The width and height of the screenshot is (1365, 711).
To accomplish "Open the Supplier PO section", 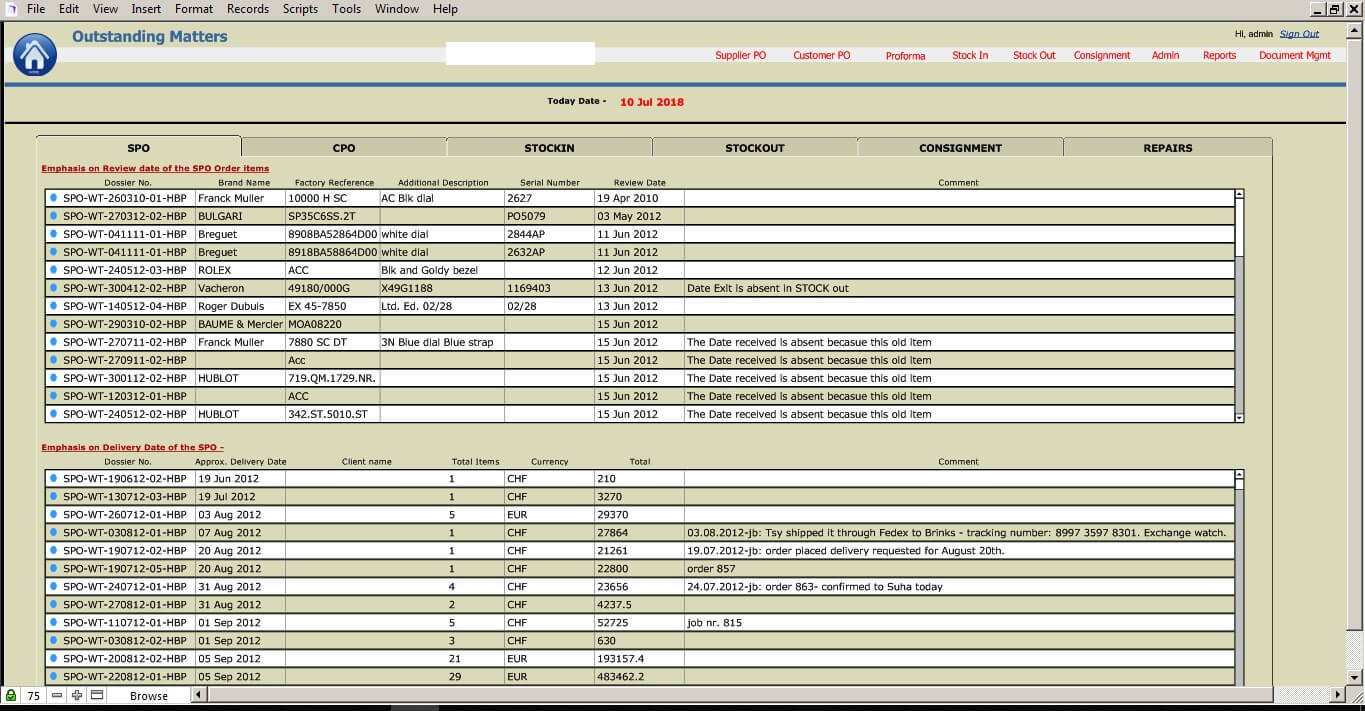I will pyautogui.click(x=740, y=56).
